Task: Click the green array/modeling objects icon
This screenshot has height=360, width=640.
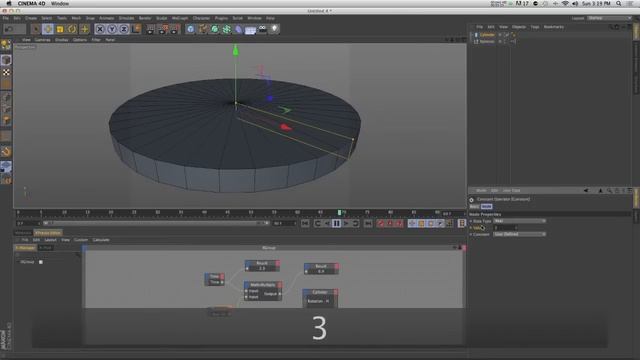Action: pyautogui.click(x=227, y=29)
